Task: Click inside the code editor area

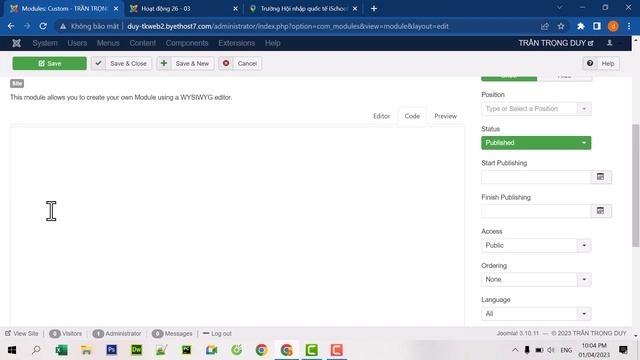Action: coord(237,227)
